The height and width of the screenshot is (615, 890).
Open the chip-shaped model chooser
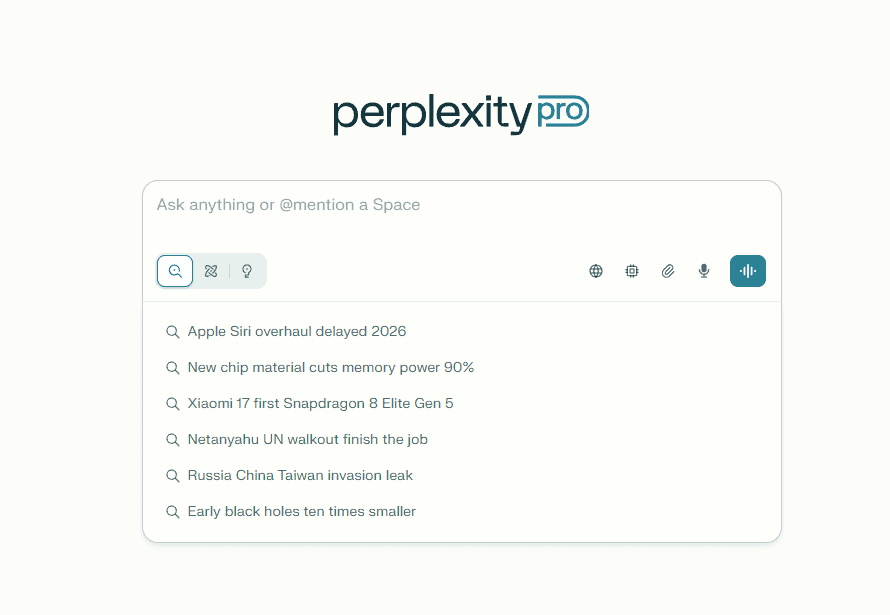(x=632, y=271)
